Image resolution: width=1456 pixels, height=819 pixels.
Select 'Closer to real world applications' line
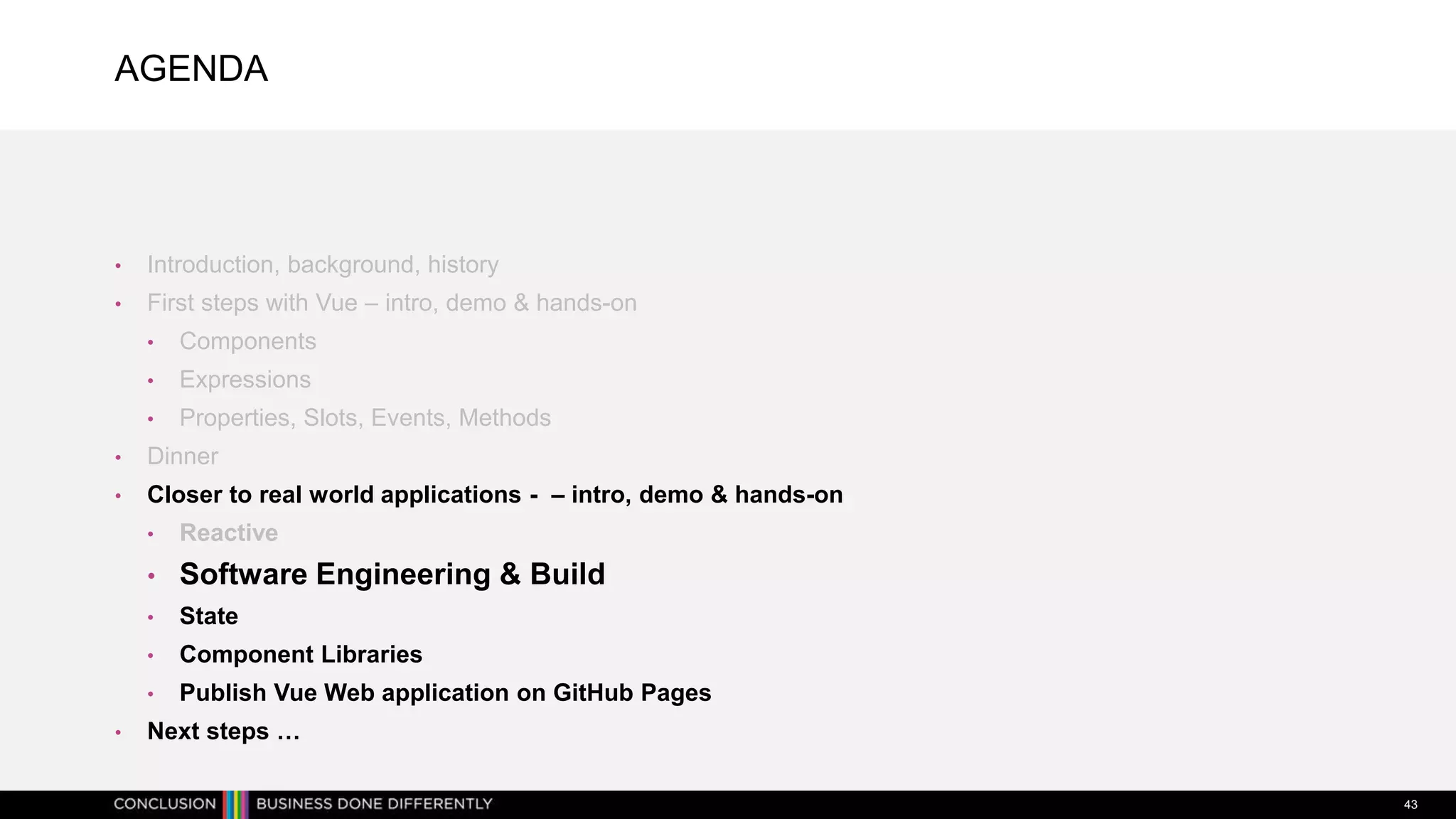click(x=495, y=495)
